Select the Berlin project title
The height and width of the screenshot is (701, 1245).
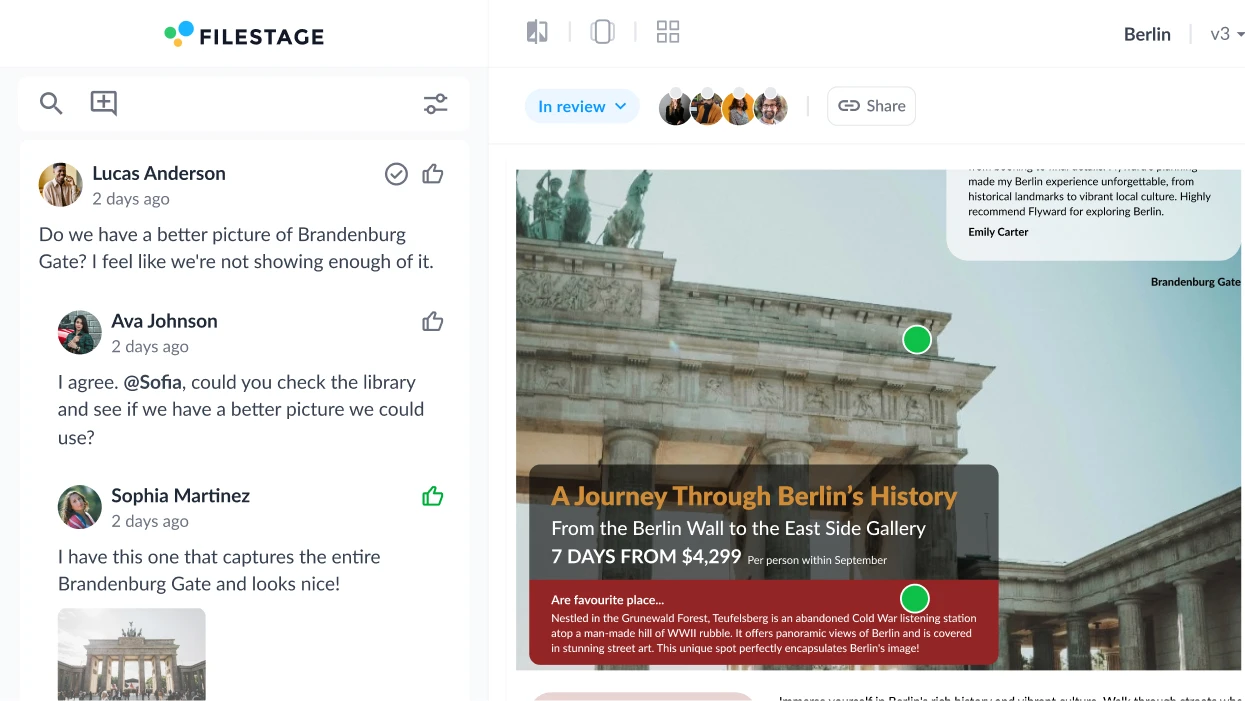tap(1147, 33)
